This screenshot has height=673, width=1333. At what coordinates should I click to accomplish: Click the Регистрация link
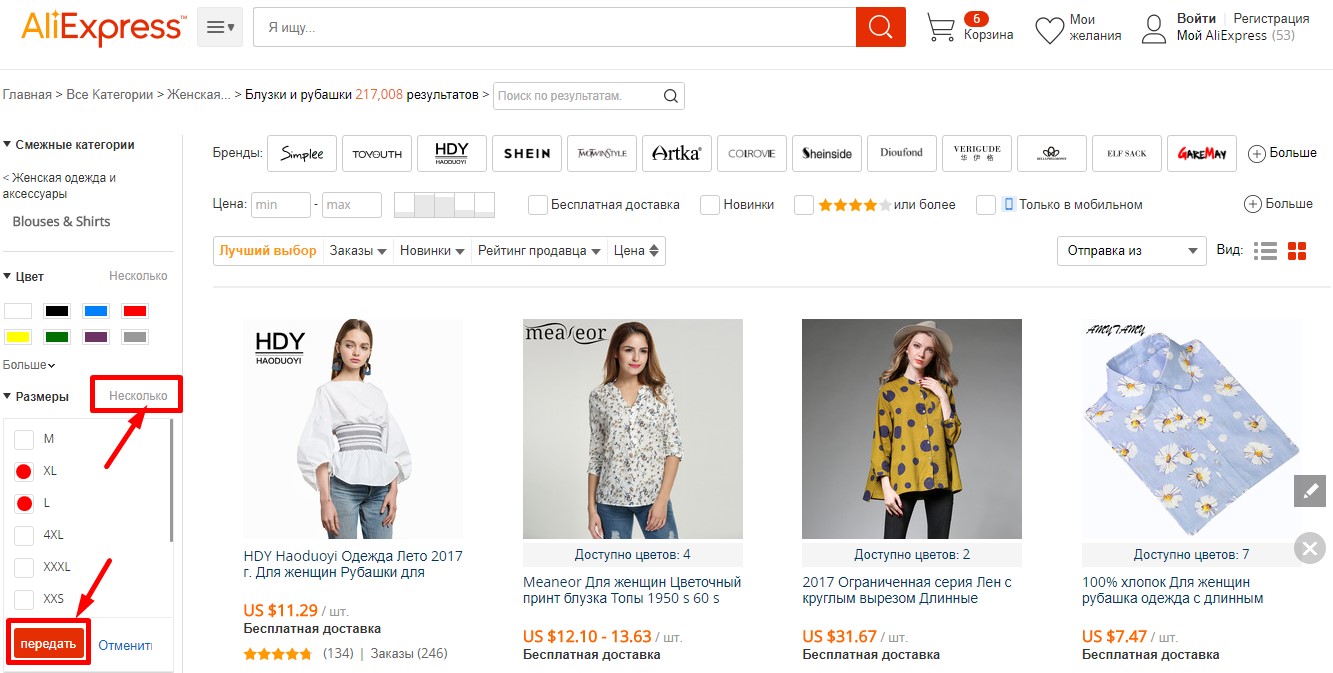[x=1271, y=19]
